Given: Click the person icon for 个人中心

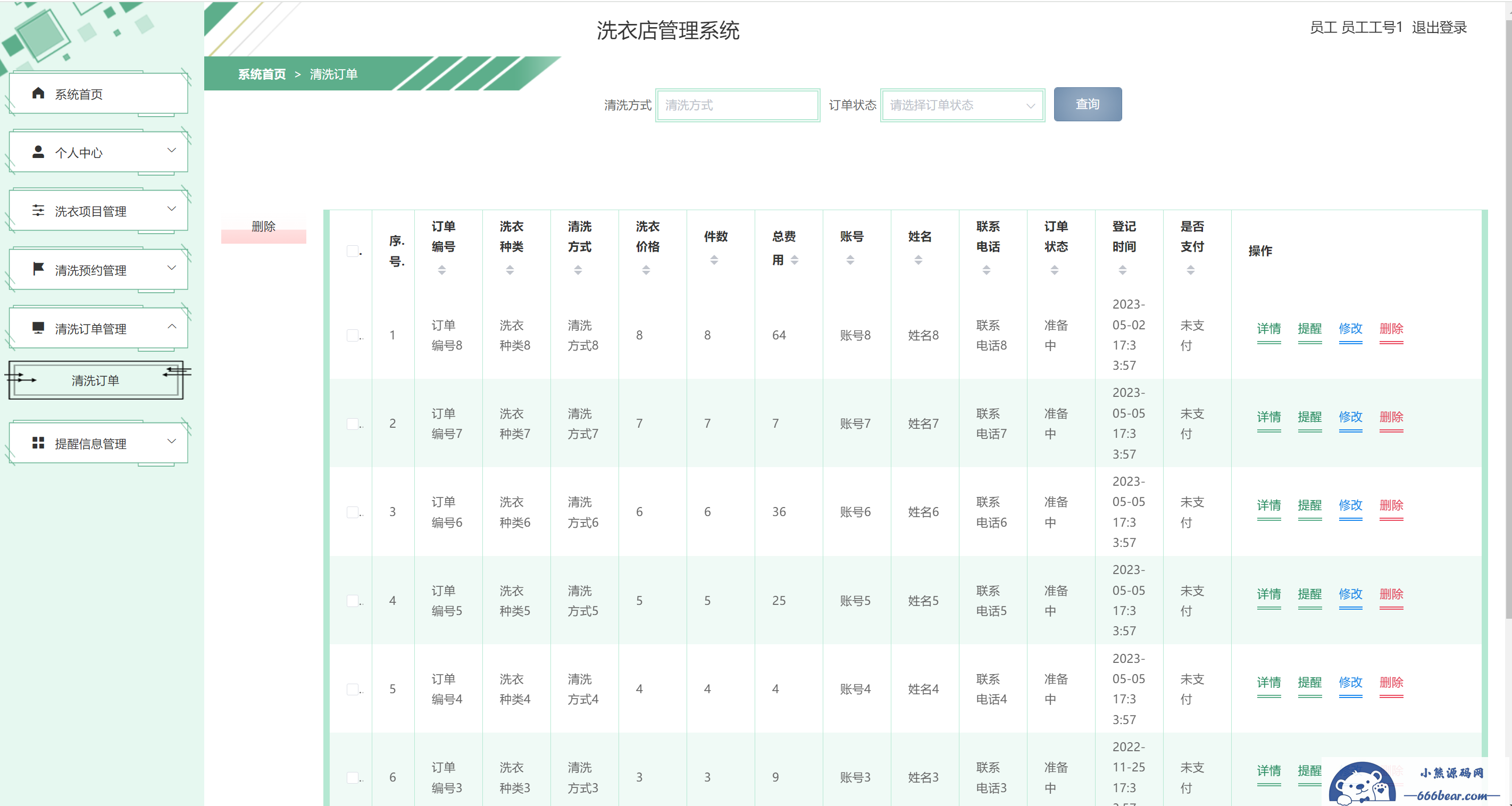Looking at the screenshot, I should (x=38, y=152).
